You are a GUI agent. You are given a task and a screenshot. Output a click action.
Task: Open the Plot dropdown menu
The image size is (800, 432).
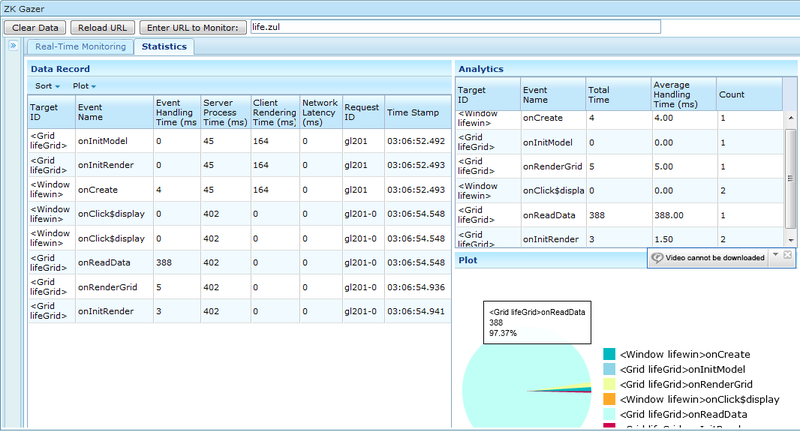[84, 86]
